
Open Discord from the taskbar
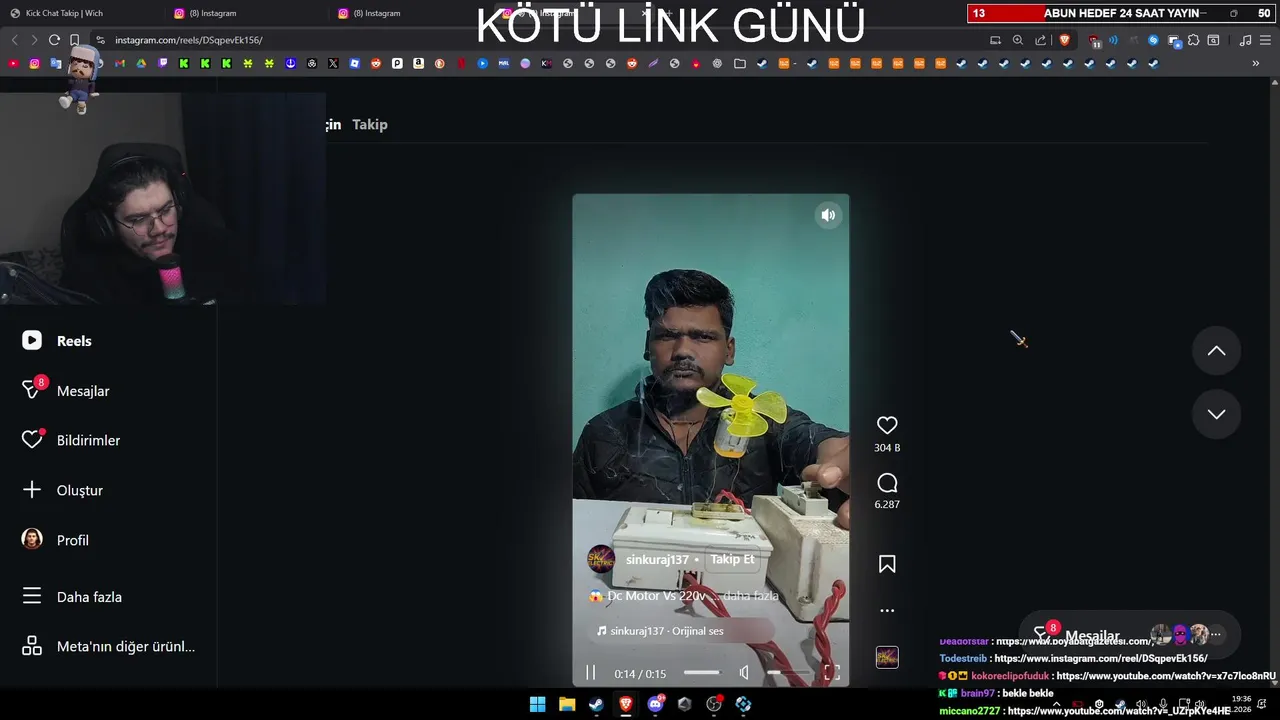tap(656, 704)
